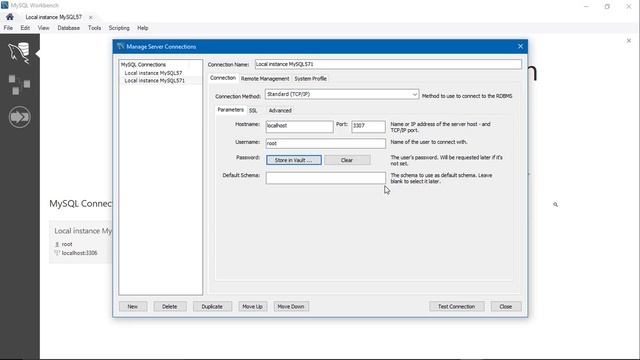
Task: Click the Home tab icon
Action: 10,17
